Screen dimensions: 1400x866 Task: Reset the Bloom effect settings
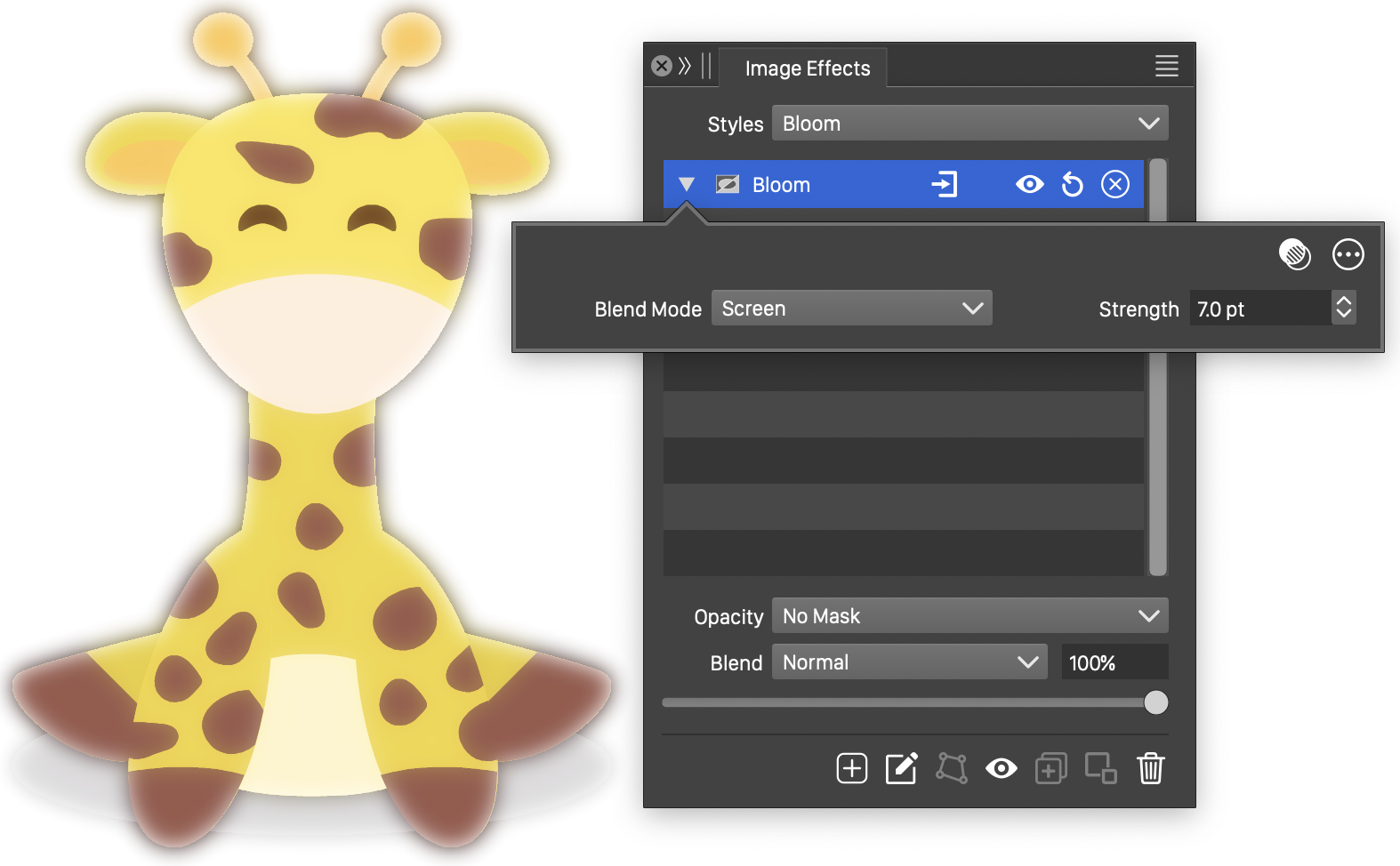click(x=1073, y=185)
